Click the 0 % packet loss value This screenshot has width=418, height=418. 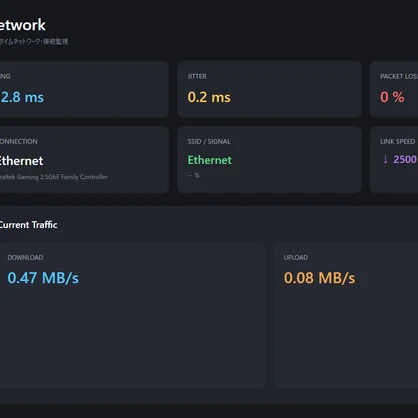pyautogui.click(x=392, y=97)
